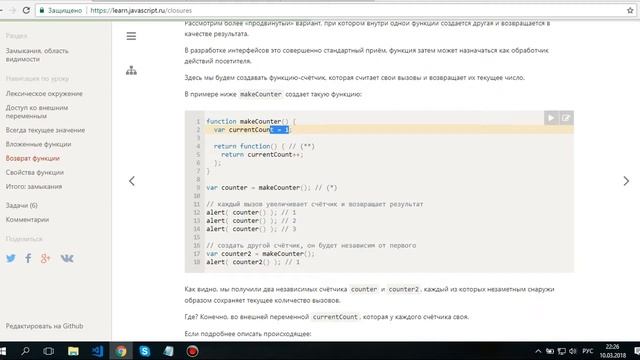
Task: Click inline code 'counter2' in paragraph
Action: 403,289
